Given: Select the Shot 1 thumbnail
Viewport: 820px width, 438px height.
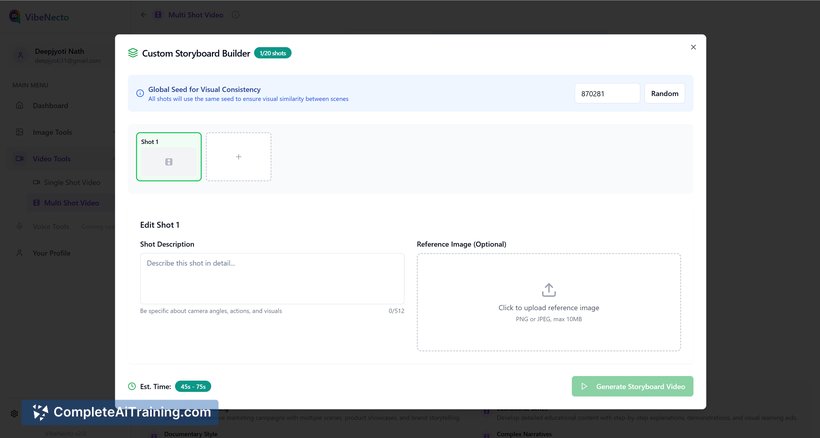Looking at the screenshot, I should [x=169, y=157].
